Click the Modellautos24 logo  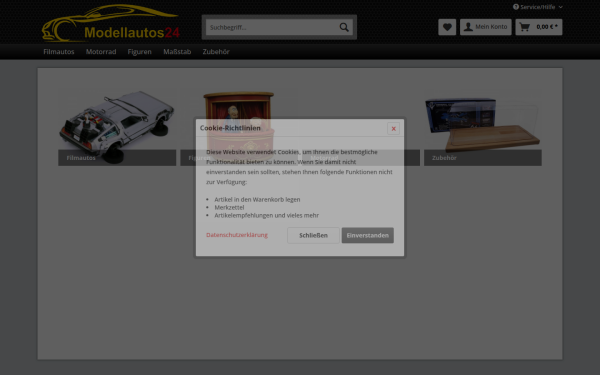[x=111, y=23]
